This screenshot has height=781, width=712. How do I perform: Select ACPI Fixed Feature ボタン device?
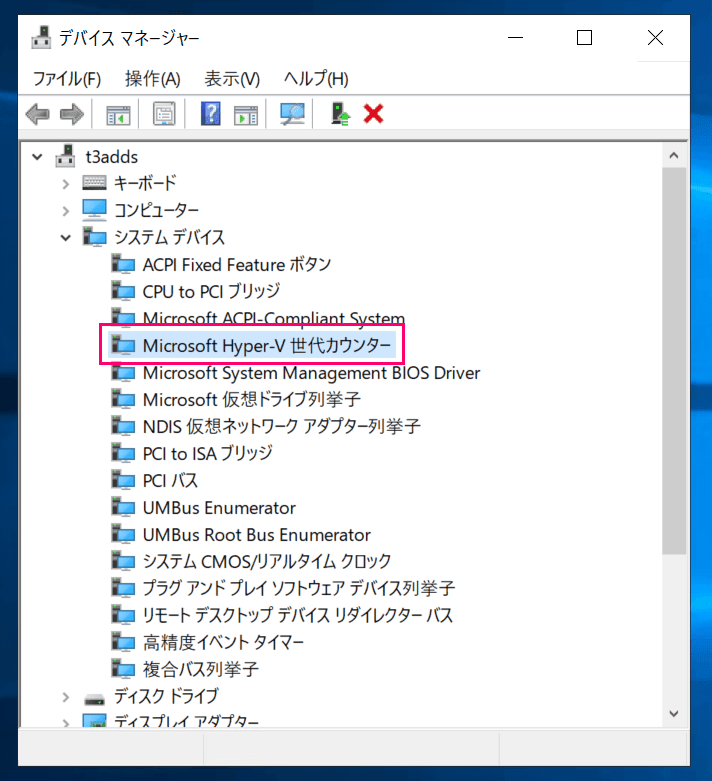(x=237, y=264)
